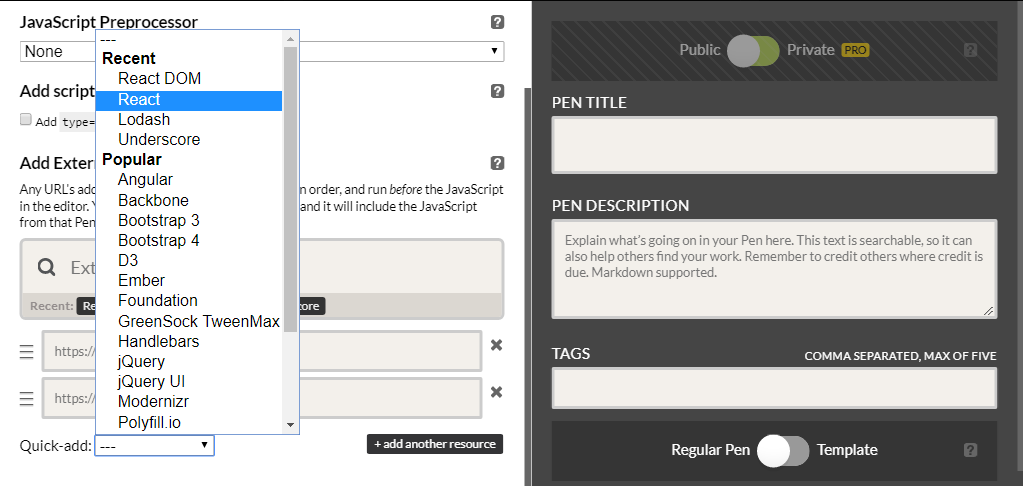Viewport: 1023px width, 486px height.
Task: Click help icon next to Template toggle
Action: click(969, 450)
